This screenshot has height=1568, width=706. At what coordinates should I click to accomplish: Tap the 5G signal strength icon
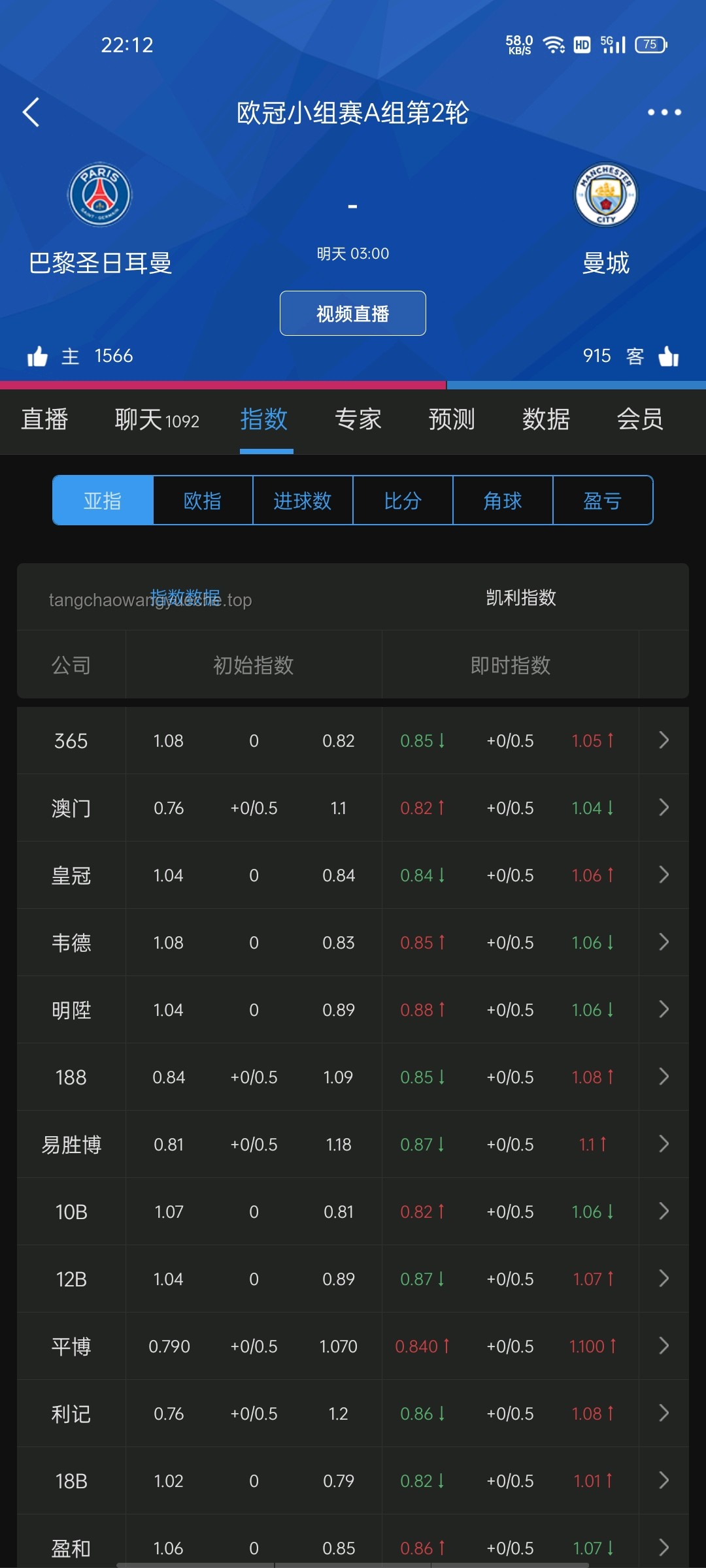pos(613,44)
